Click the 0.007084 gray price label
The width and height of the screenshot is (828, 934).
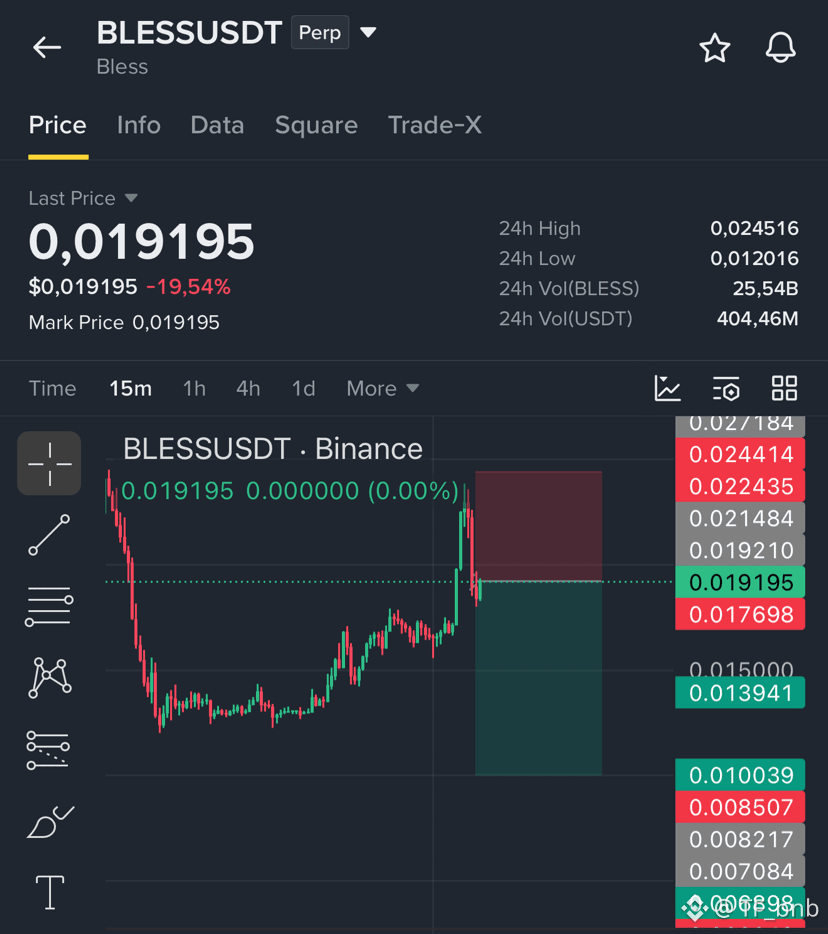[x=740, y=871]
